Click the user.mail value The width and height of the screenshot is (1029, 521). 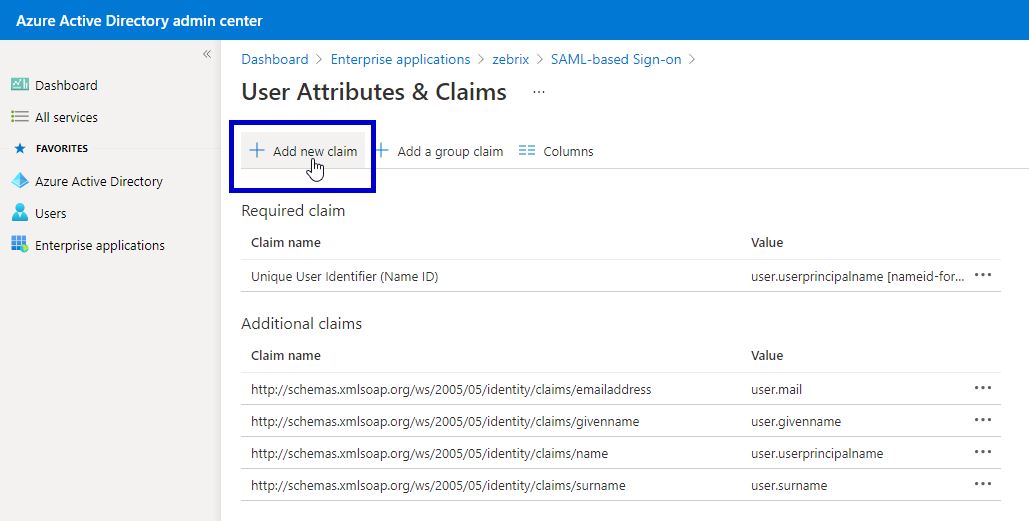click(776, 389)
